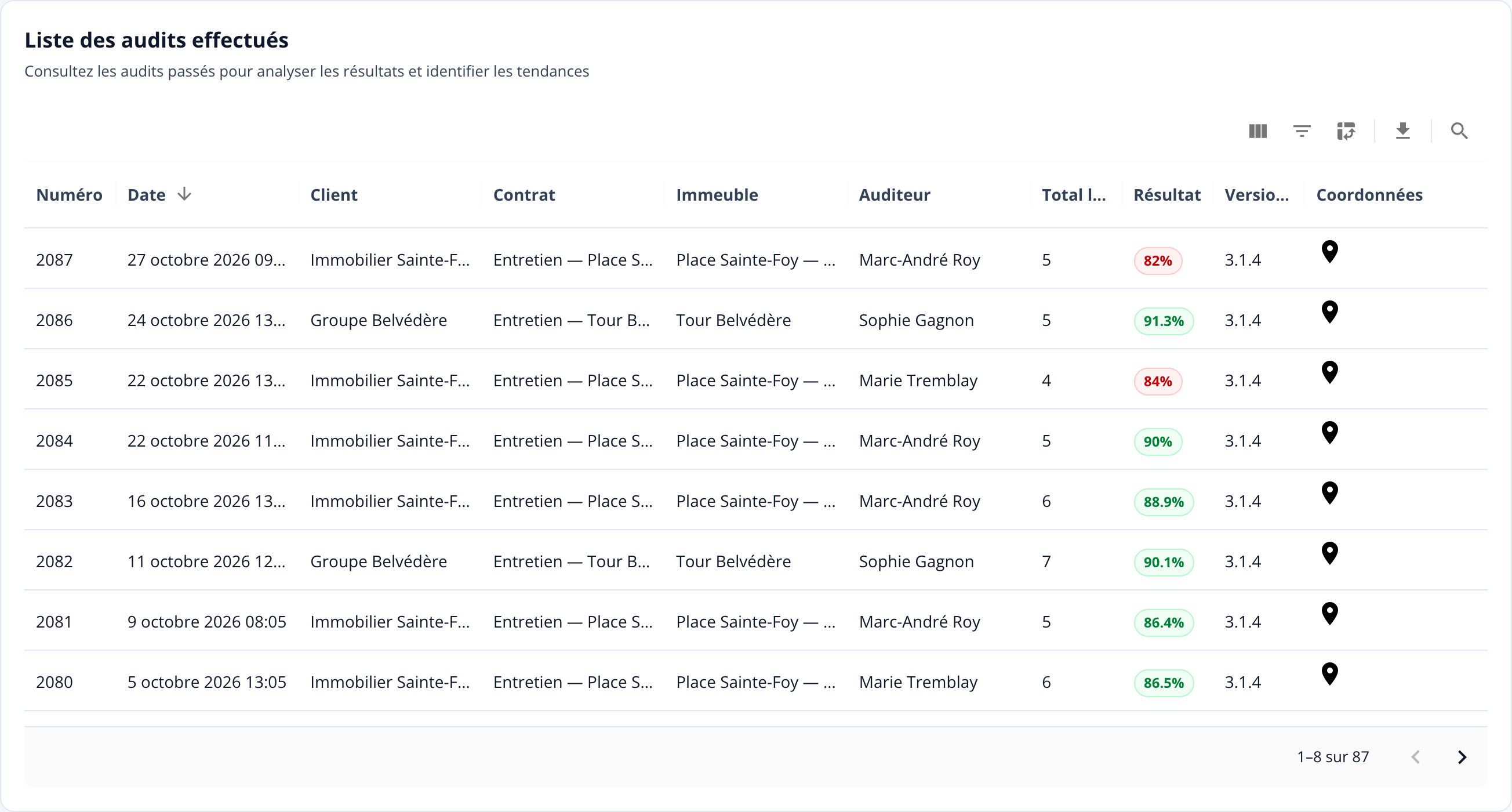Click the map pin for audit 2085
Image resolution: width=1512 pixels, height=812 pixels.
click(1329, 373)
